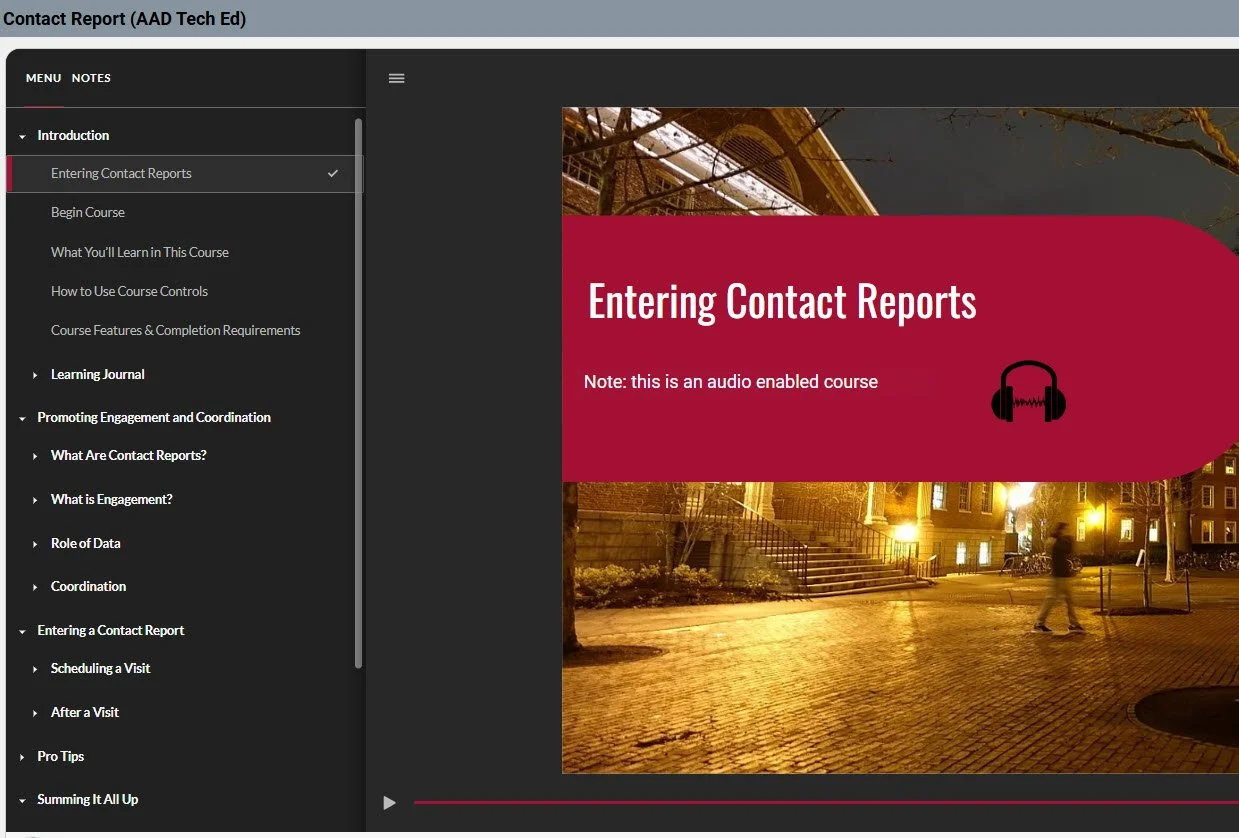Open the Begin Course slide
Viewport: 1239px width, 838px height.
click(88, 212)
